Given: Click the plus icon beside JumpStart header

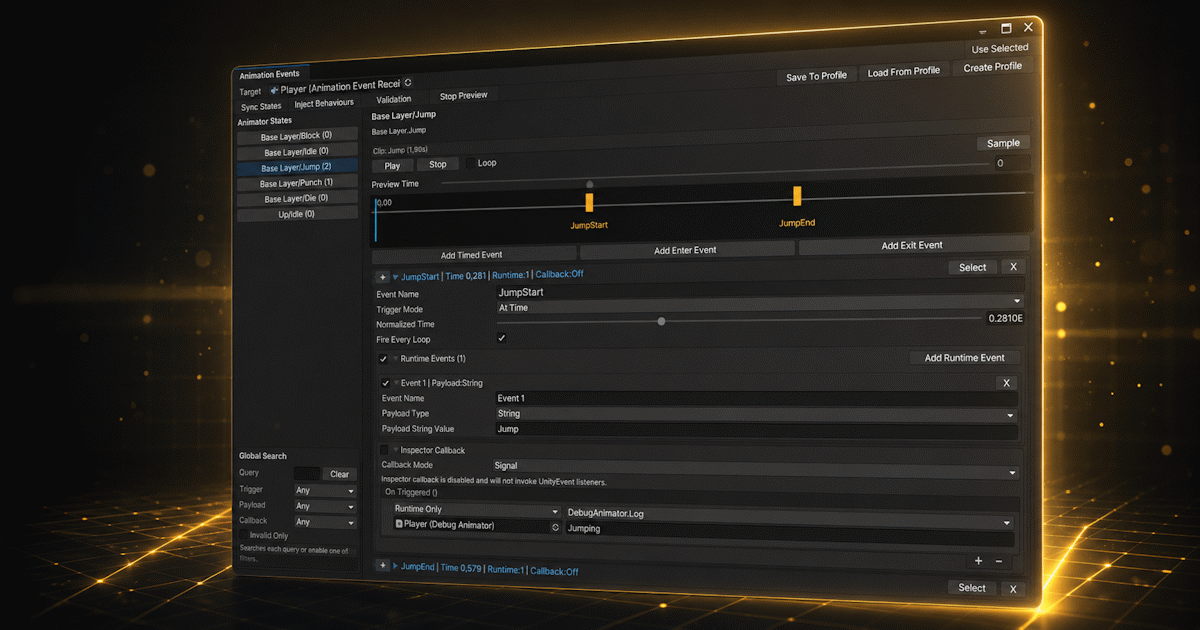Looking at the screenshot, I should click(383, 277).
